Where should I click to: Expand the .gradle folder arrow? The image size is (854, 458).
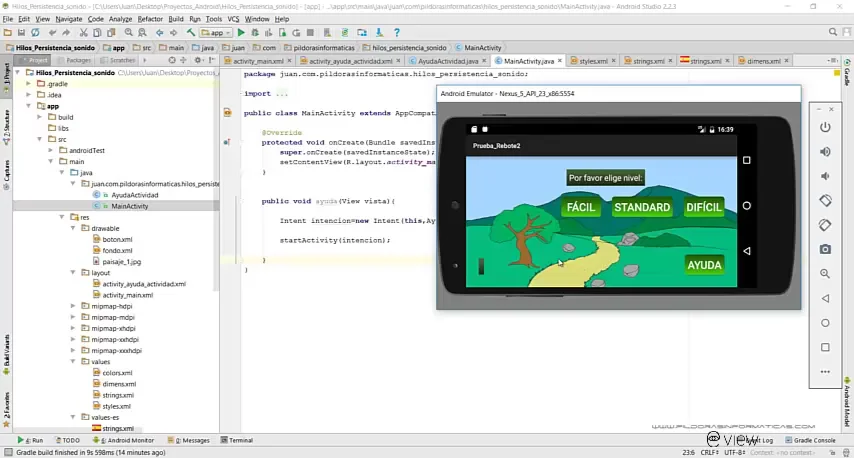pos(29,84)
